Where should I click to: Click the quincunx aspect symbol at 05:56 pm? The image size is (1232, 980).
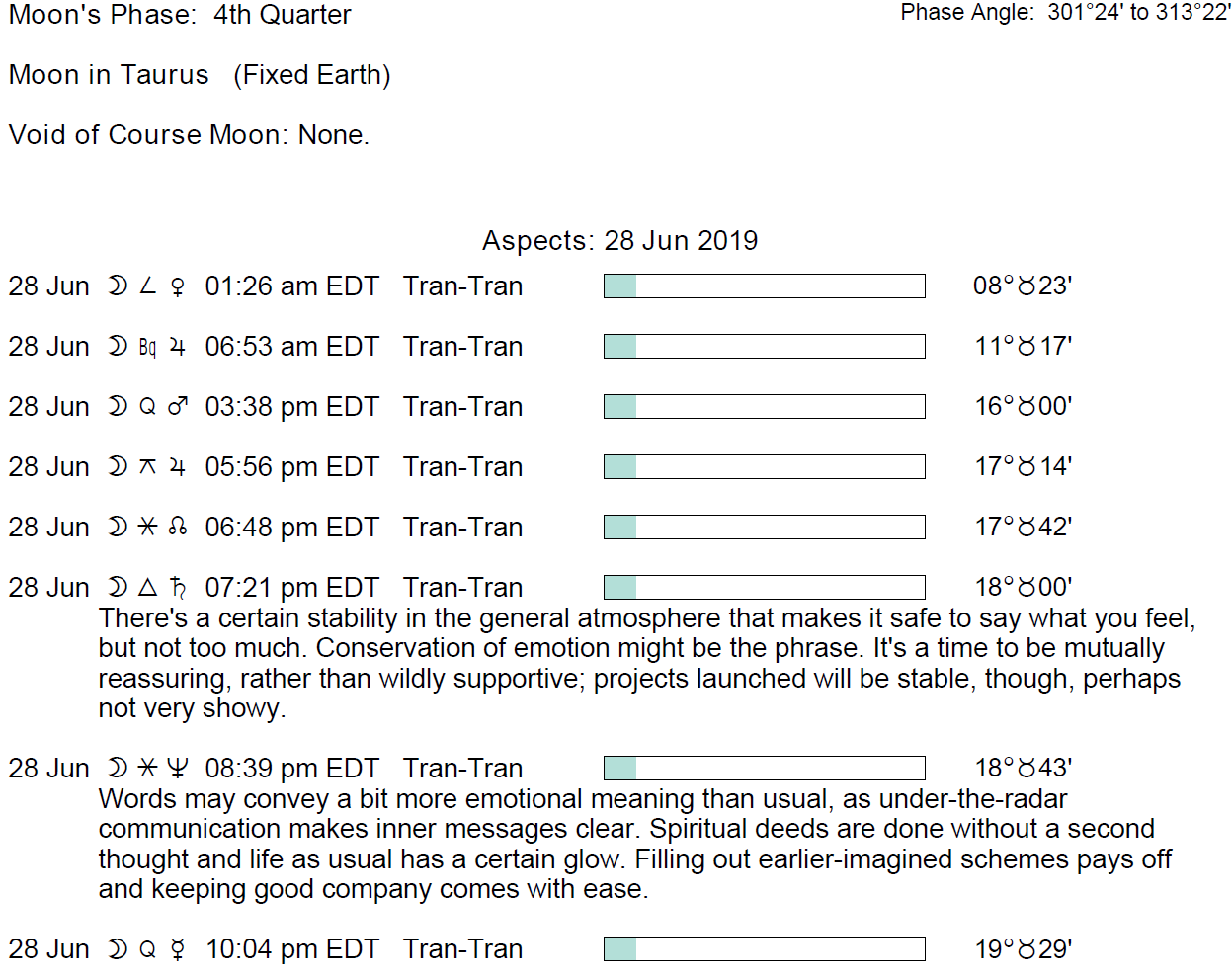click(148, 467)
